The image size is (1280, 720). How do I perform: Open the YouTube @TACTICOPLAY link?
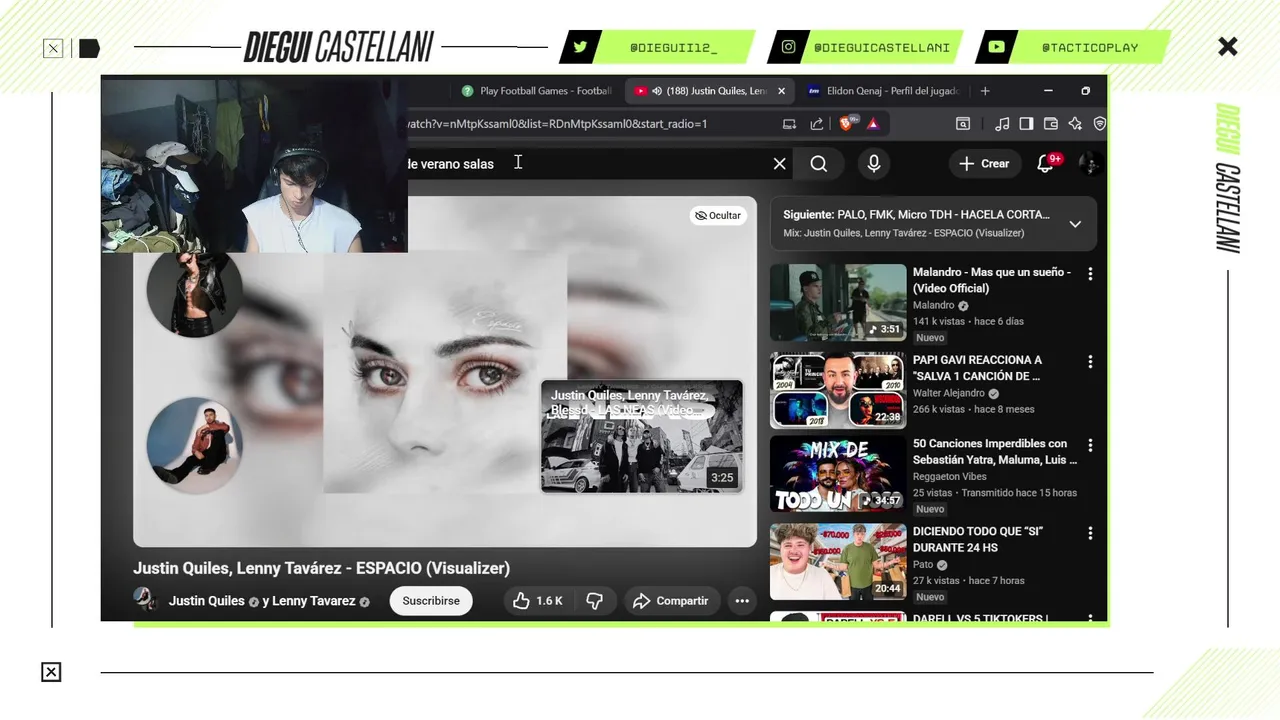click(x=1090, y=47)
